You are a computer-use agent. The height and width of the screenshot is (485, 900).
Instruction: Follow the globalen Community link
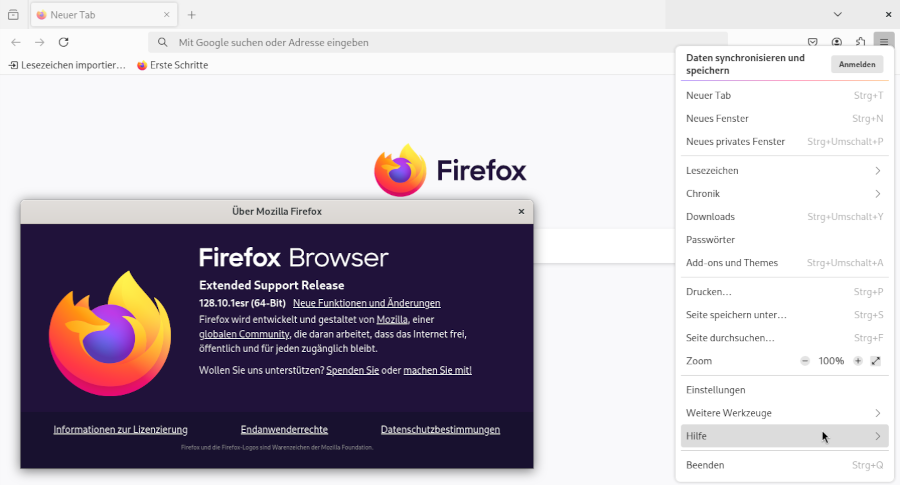click(244, 334)
